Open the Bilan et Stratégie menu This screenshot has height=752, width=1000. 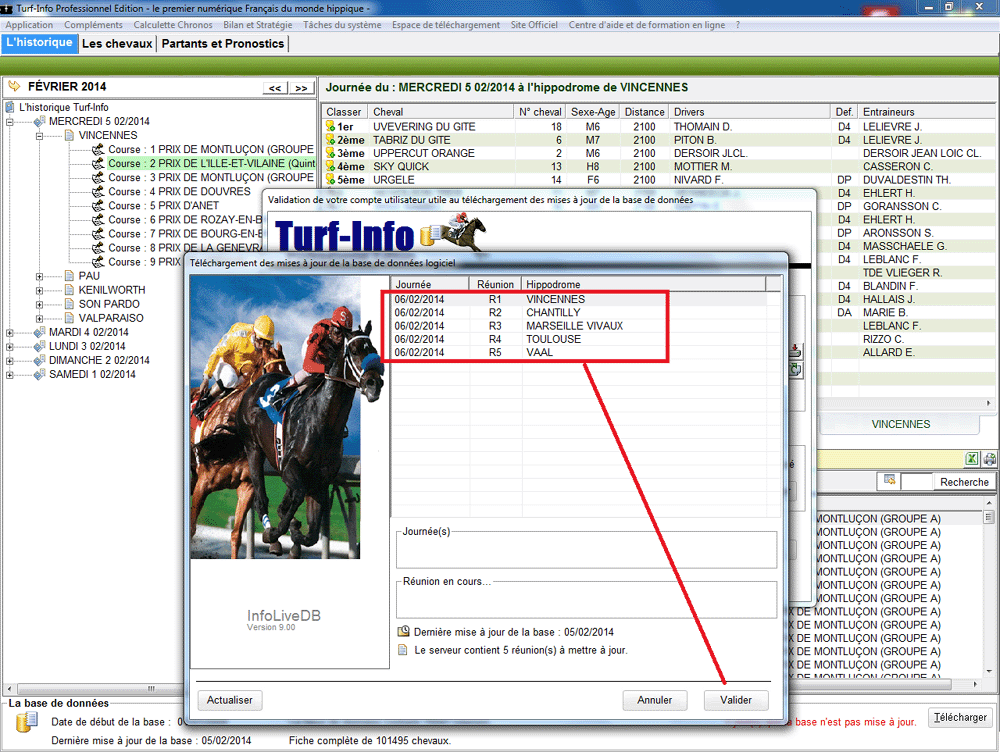tap(258, 25)
